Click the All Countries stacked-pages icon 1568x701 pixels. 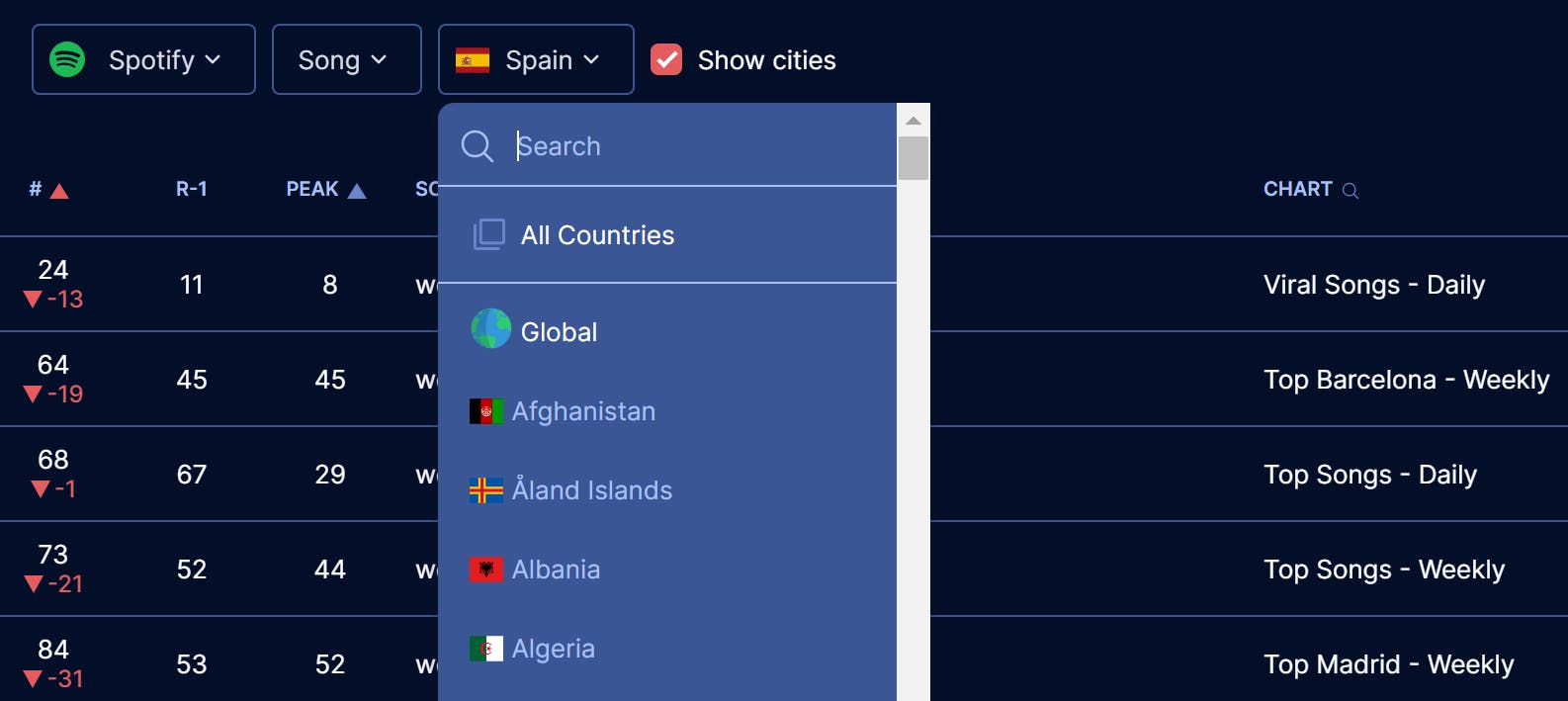489,234
